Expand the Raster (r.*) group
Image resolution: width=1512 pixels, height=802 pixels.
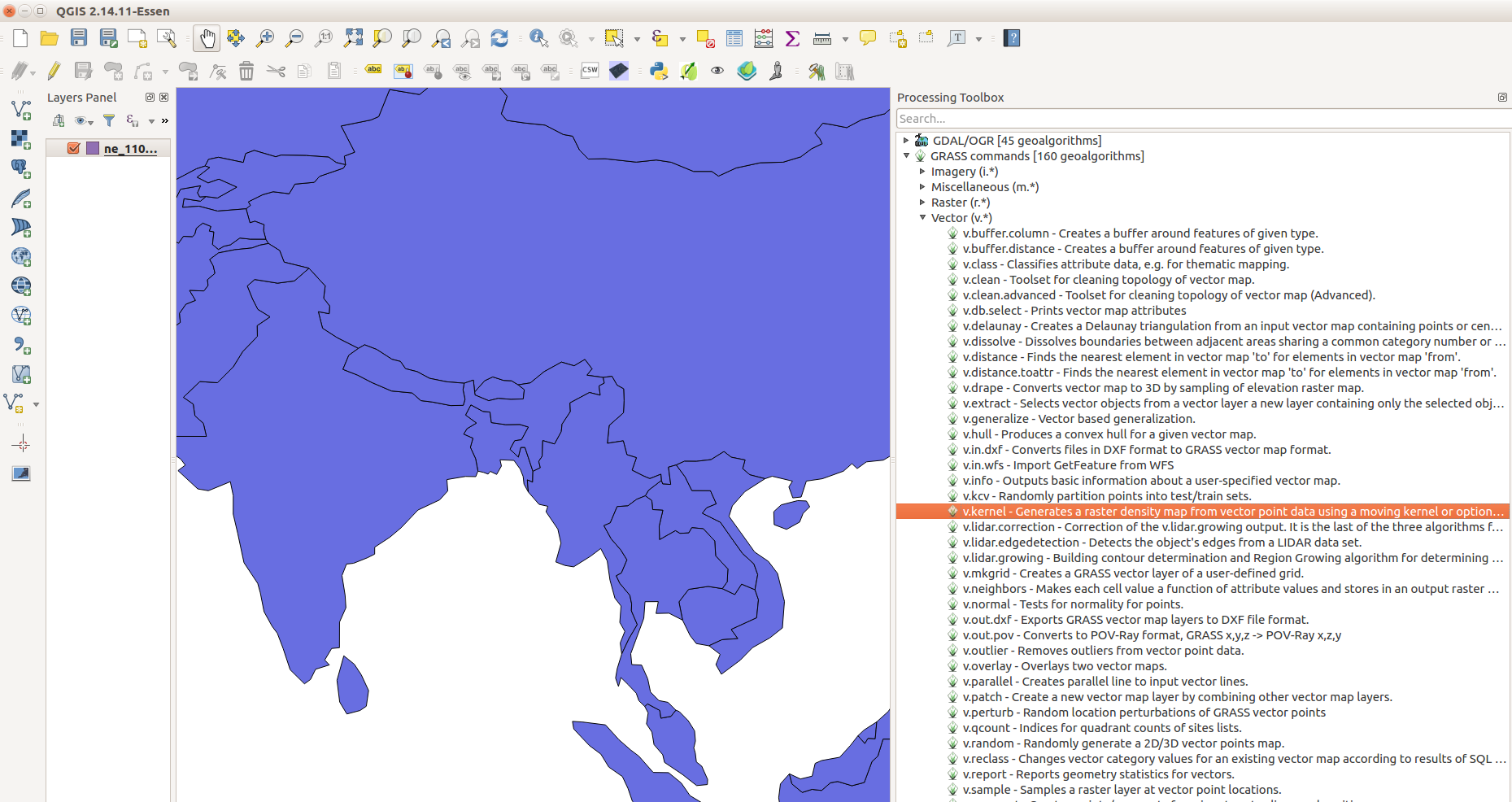922,203
